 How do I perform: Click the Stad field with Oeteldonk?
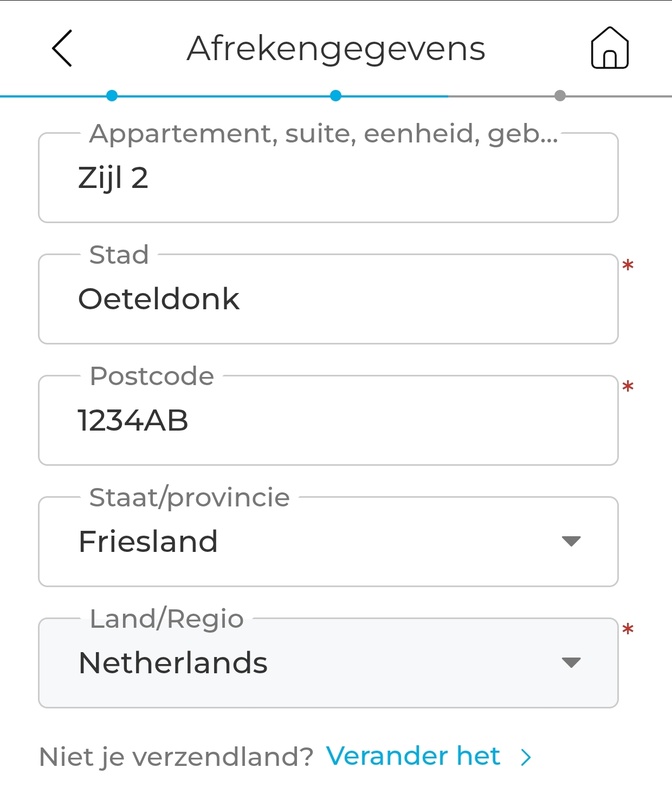tap(328, 300)
